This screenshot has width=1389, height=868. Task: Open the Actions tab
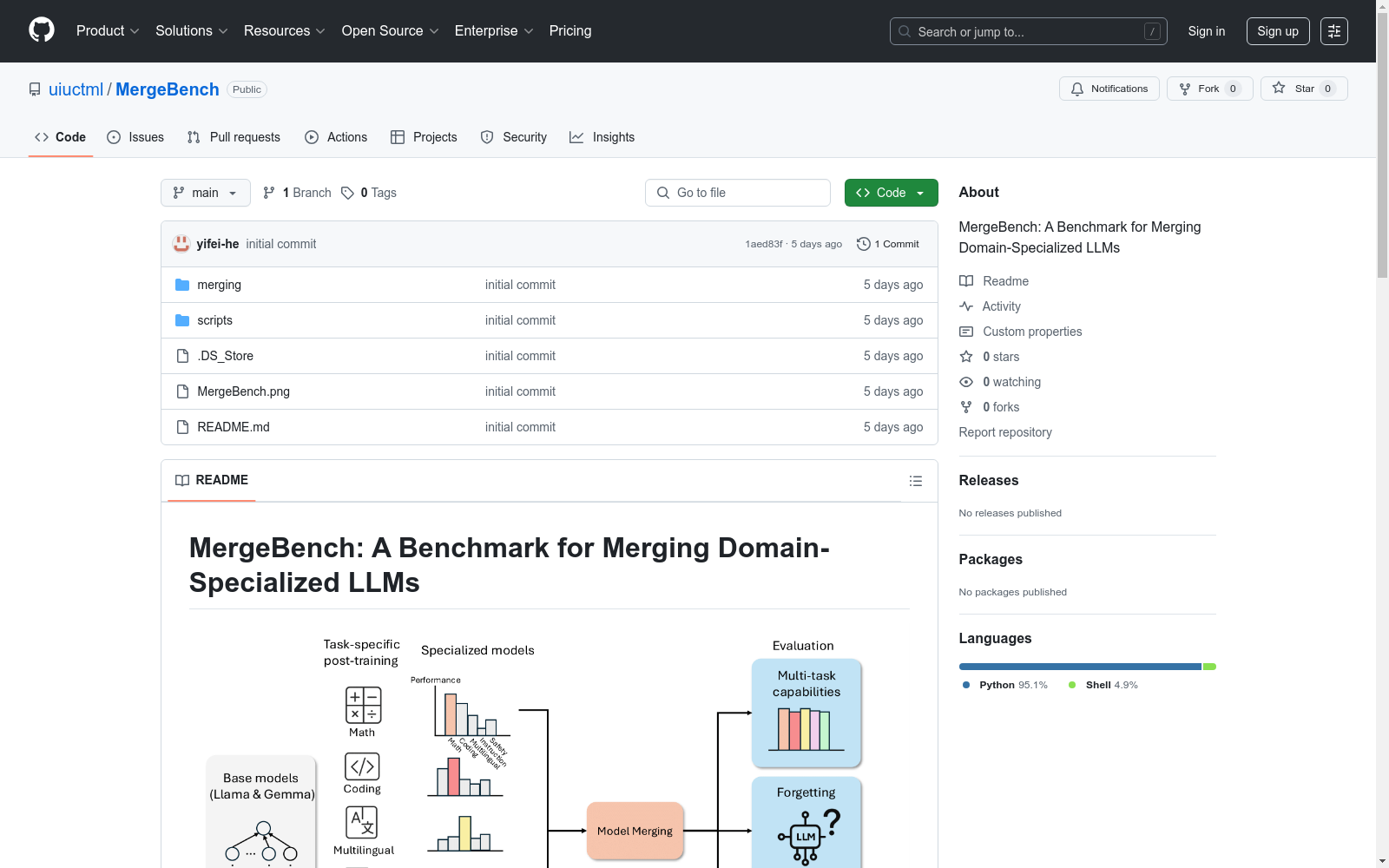pos(336,137)
